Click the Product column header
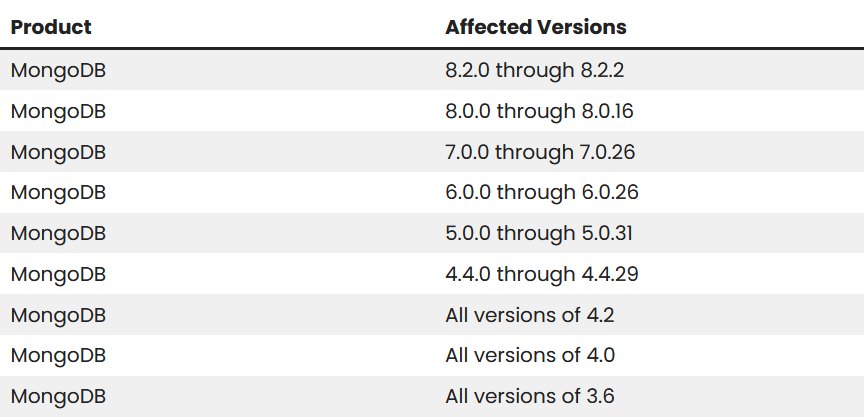The width and height of the screenshot is (864, 417). tap(51, 27)
